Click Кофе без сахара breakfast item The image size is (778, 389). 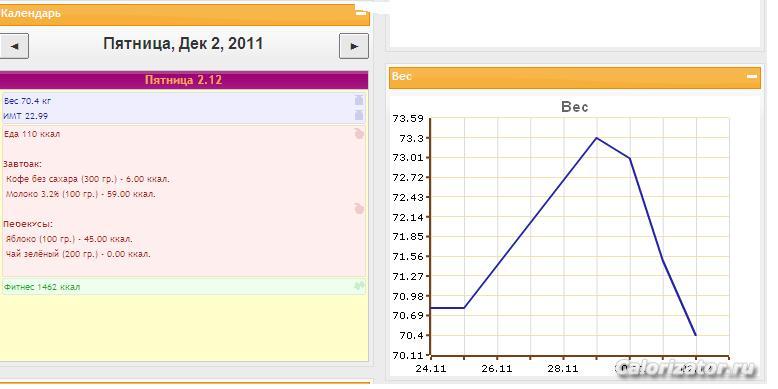tap(88, 179)
